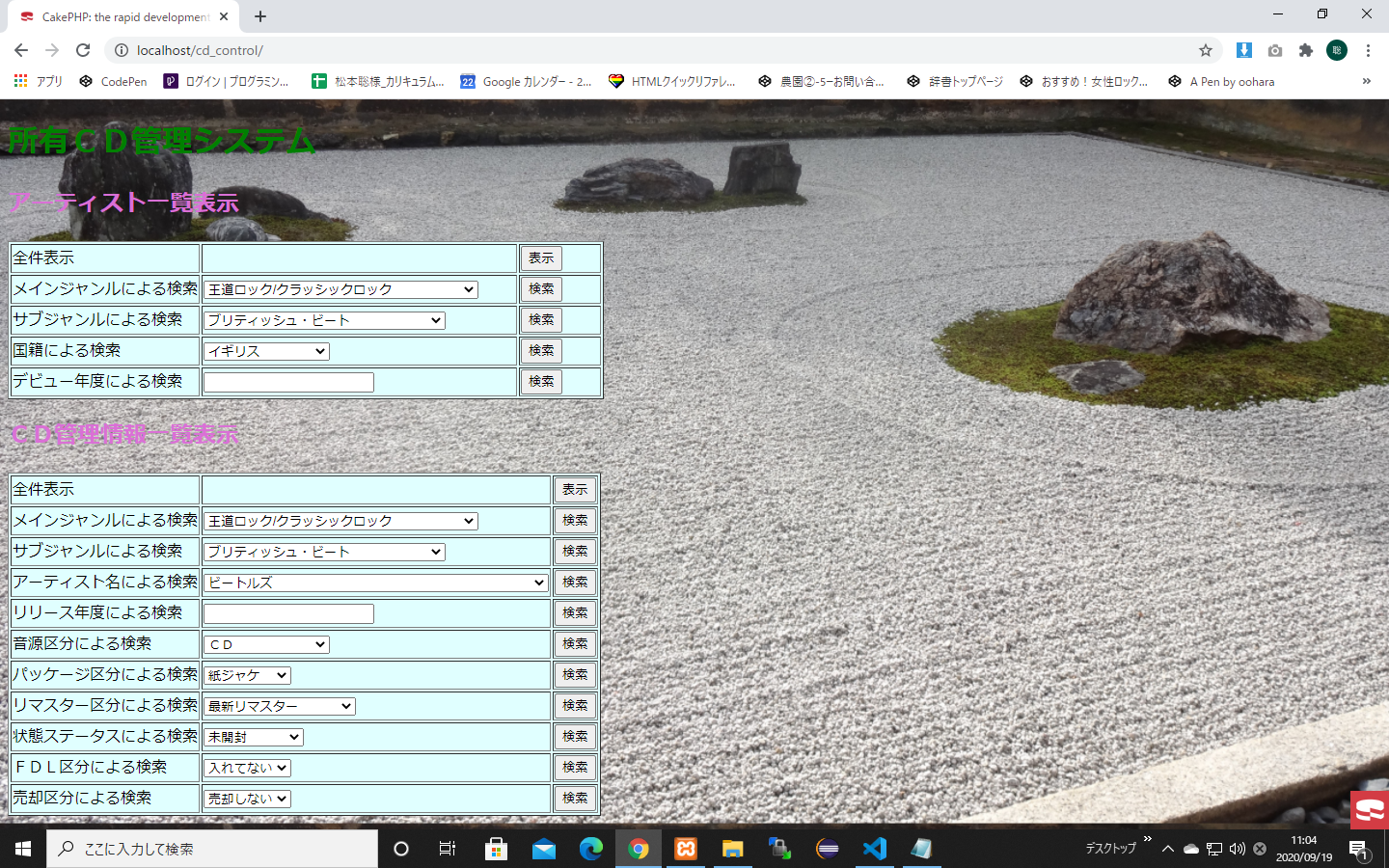Open the Chrome extensions puzzle icon

(1305, 50)
